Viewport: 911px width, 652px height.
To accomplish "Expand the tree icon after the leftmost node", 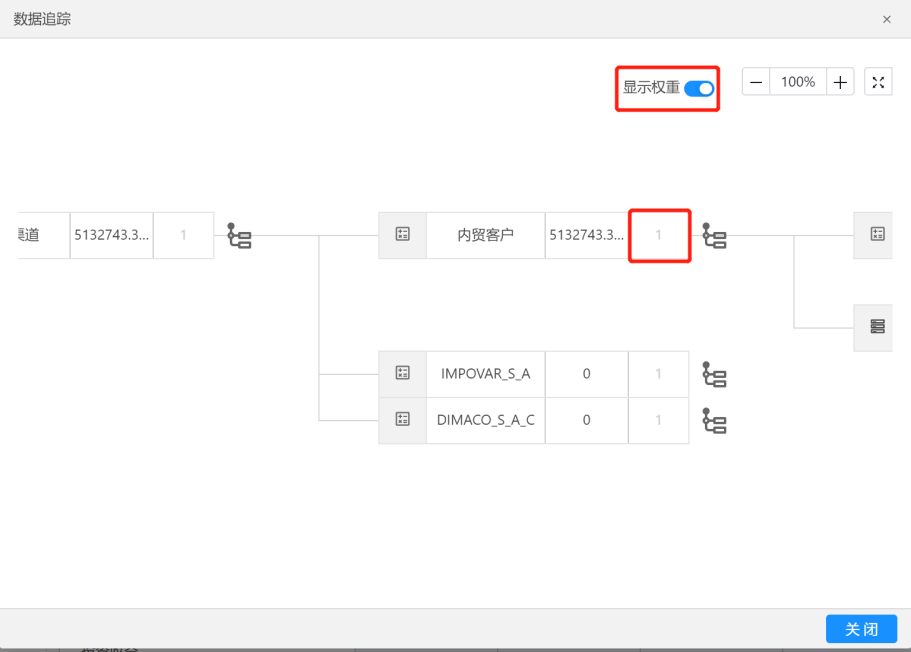I will click(x=239, y=236).
